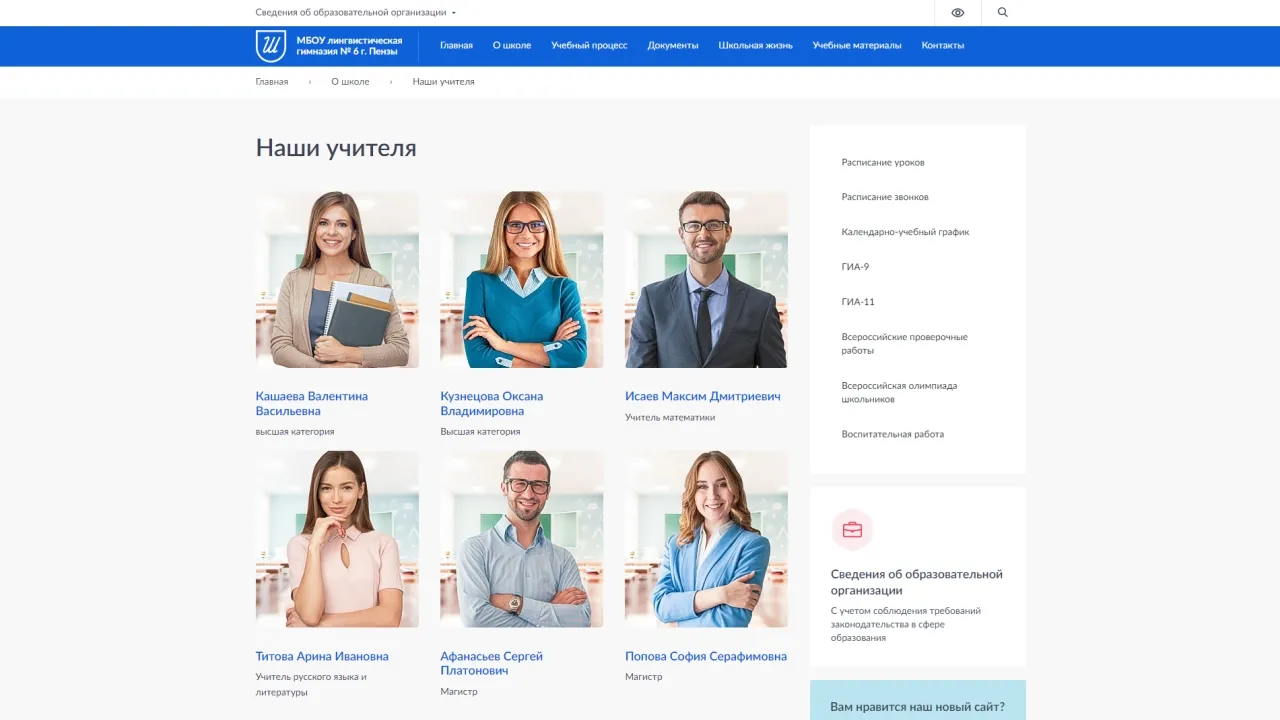1280x720 pixels.
Task: Click 'МБОУ лингвистическая гимназия № 6' site title
Action: click(349, 46)
